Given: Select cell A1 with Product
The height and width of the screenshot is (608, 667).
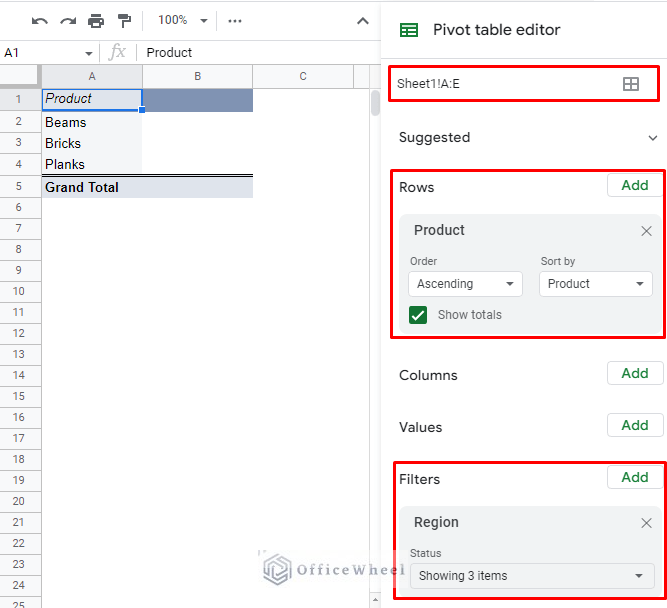Looking at the screenshot, I should tap(91, 100).
